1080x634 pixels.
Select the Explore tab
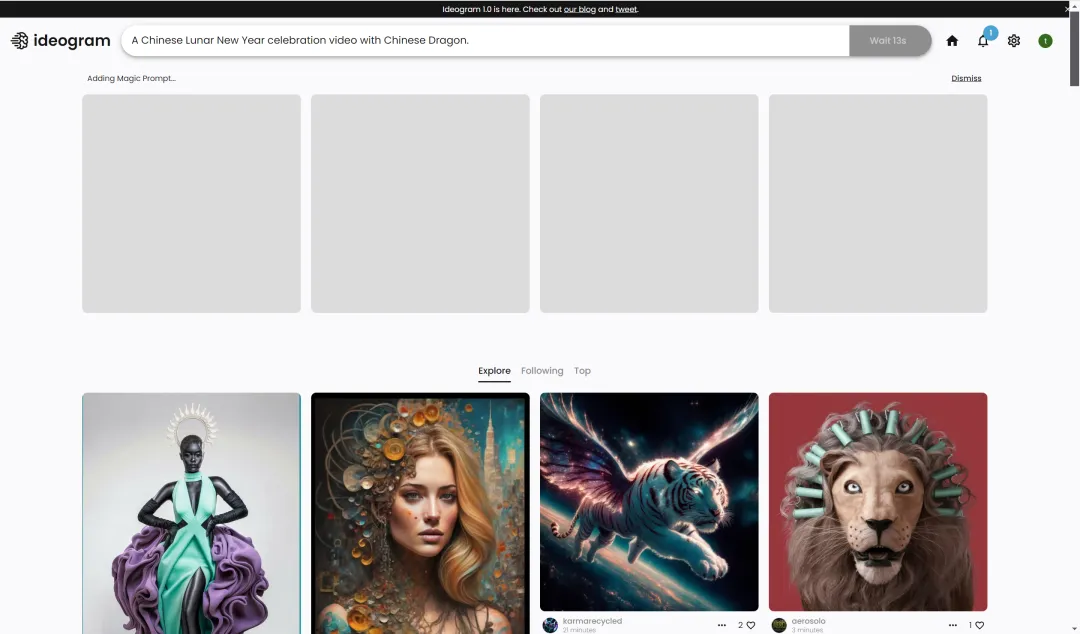tap(494, 371)
